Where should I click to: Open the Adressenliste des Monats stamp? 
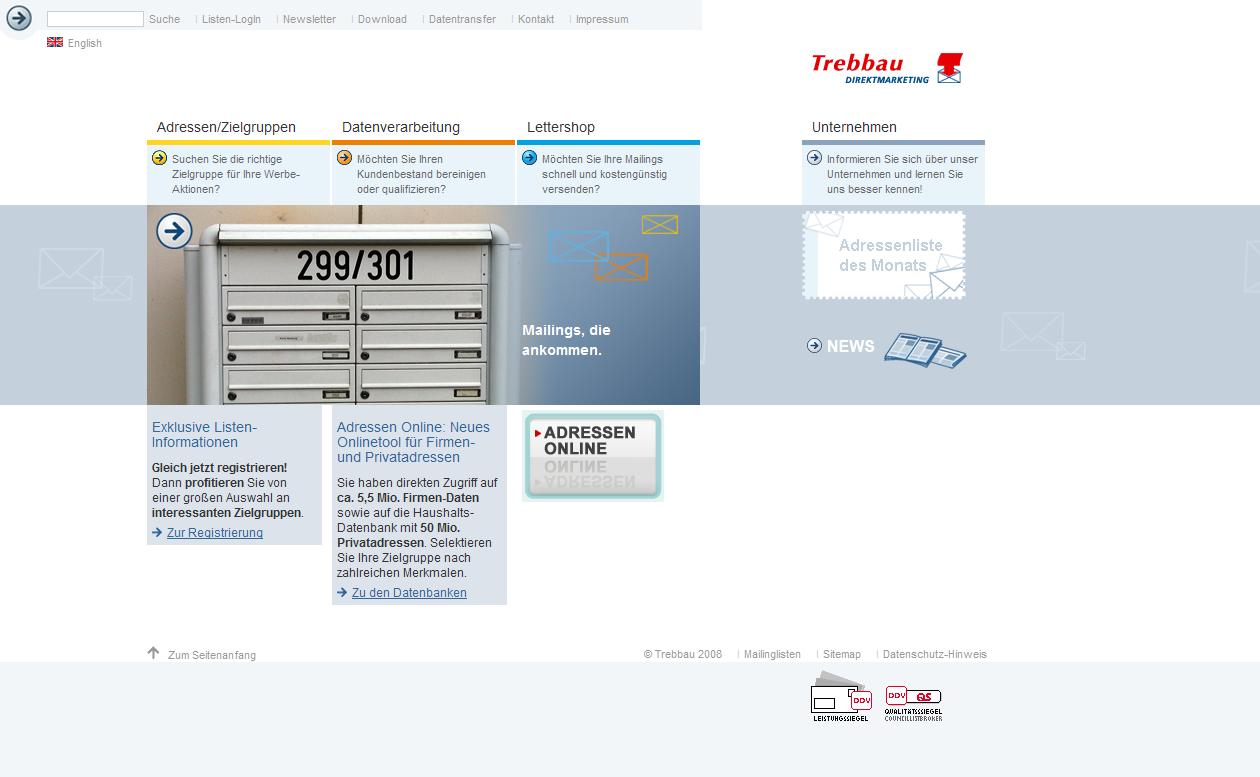(884, 255)
